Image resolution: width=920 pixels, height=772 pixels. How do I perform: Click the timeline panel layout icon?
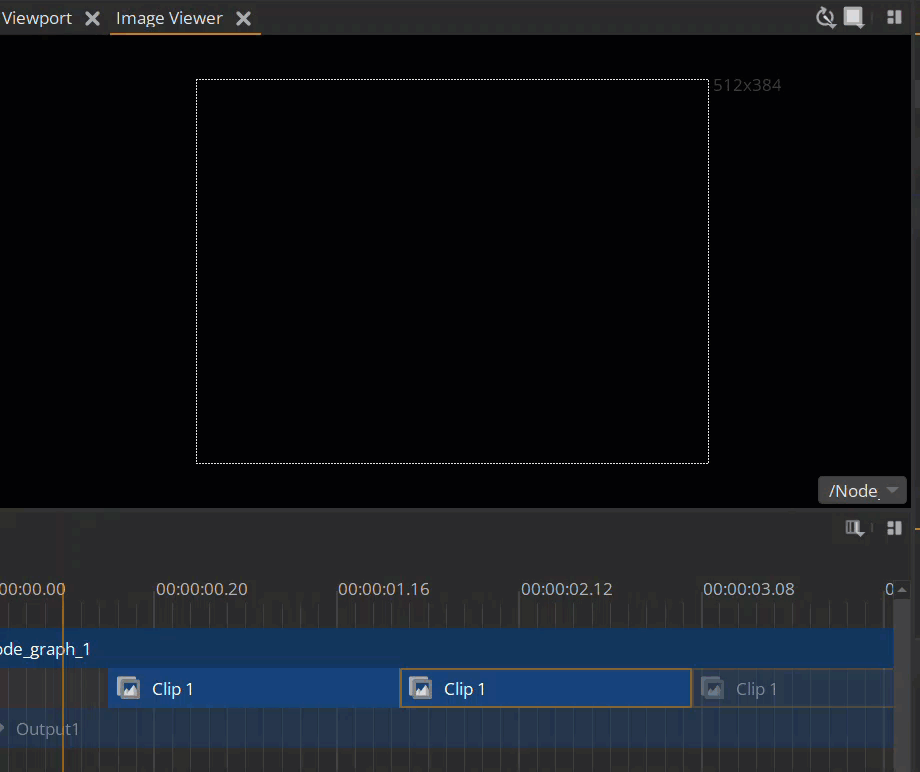(894, 528)
